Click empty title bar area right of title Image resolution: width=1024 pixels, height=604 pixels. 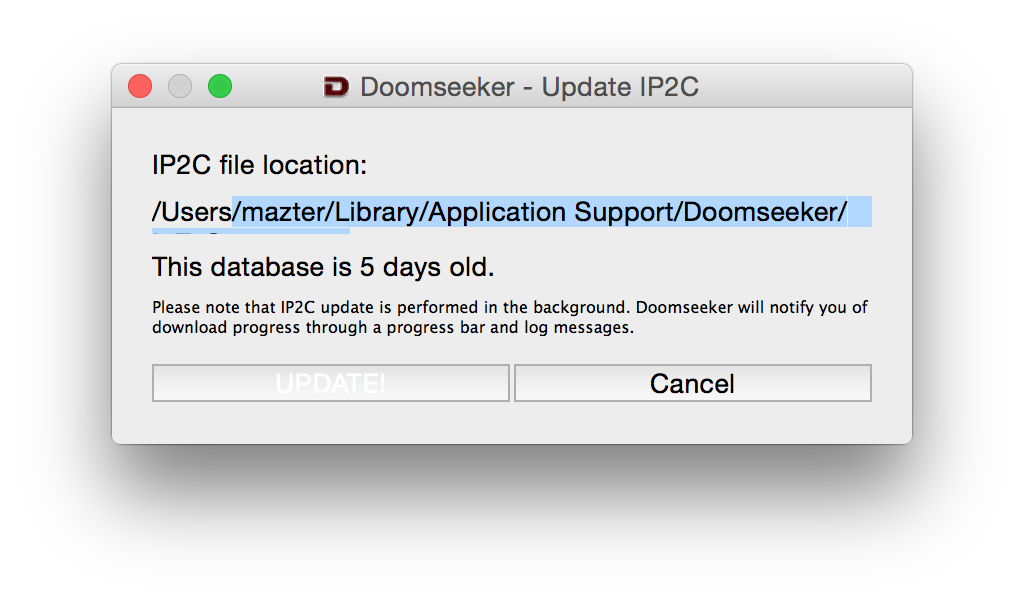[x=800, y=87]
